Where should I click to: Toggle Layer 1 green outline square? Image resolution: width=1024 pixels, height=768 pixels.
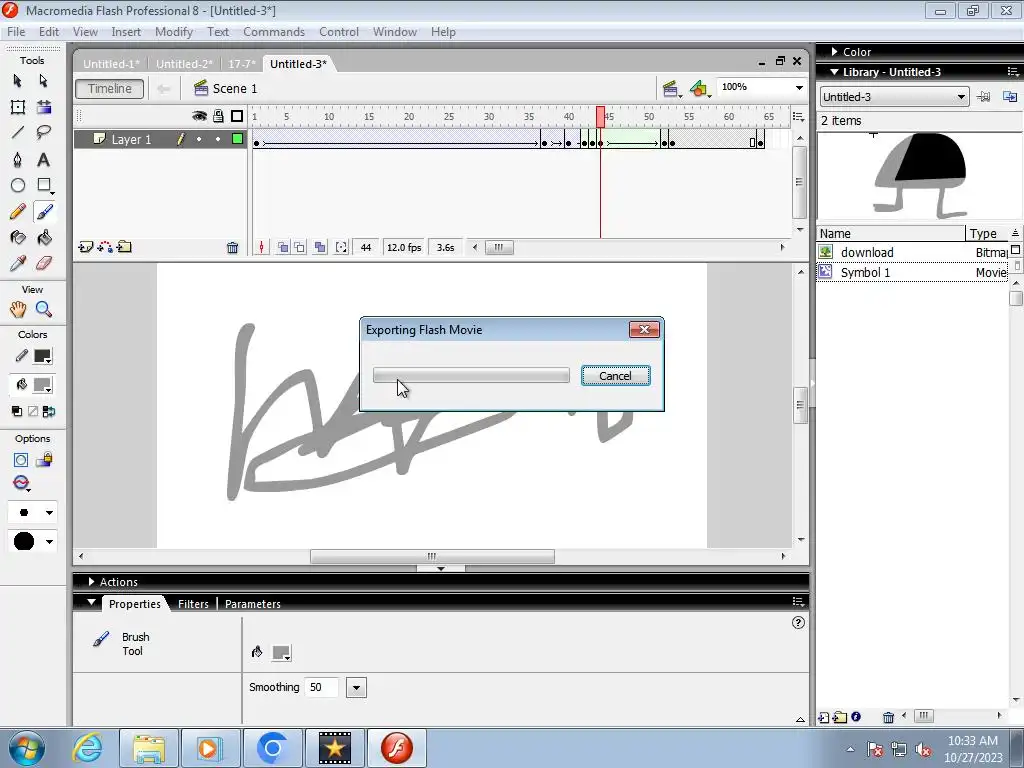tap(238, 138)
